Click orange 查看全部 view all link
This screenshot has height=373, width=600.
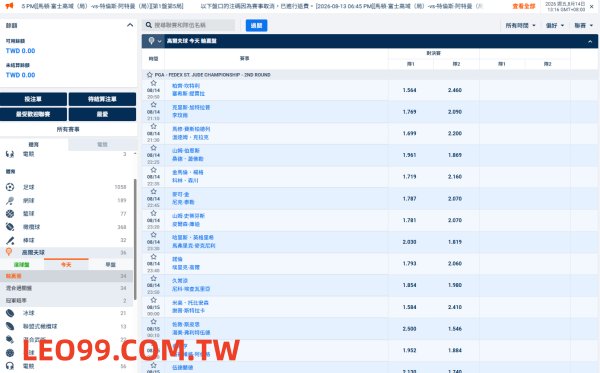tap(523, 6)
